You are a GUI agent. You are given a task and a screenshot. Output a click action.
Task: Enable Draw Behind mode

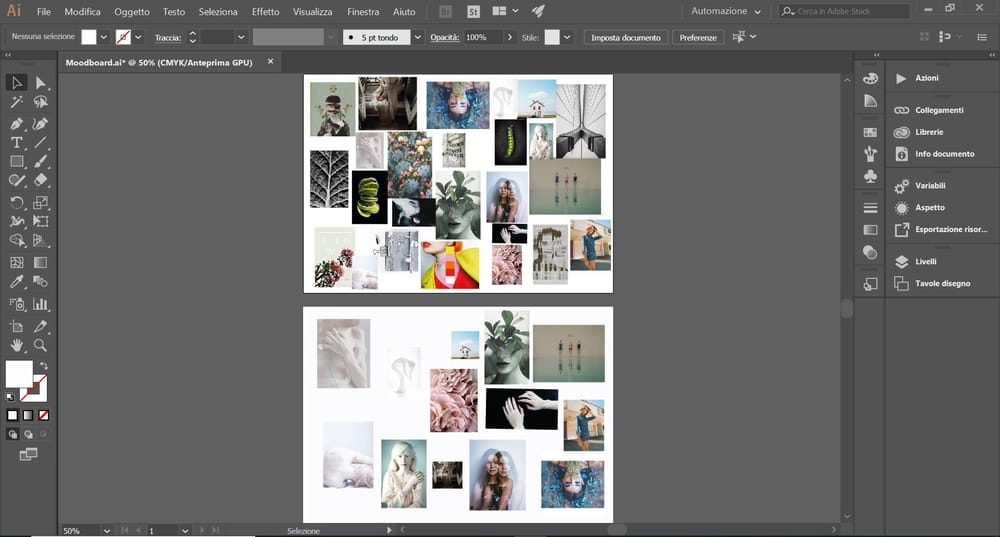point(28,434)
